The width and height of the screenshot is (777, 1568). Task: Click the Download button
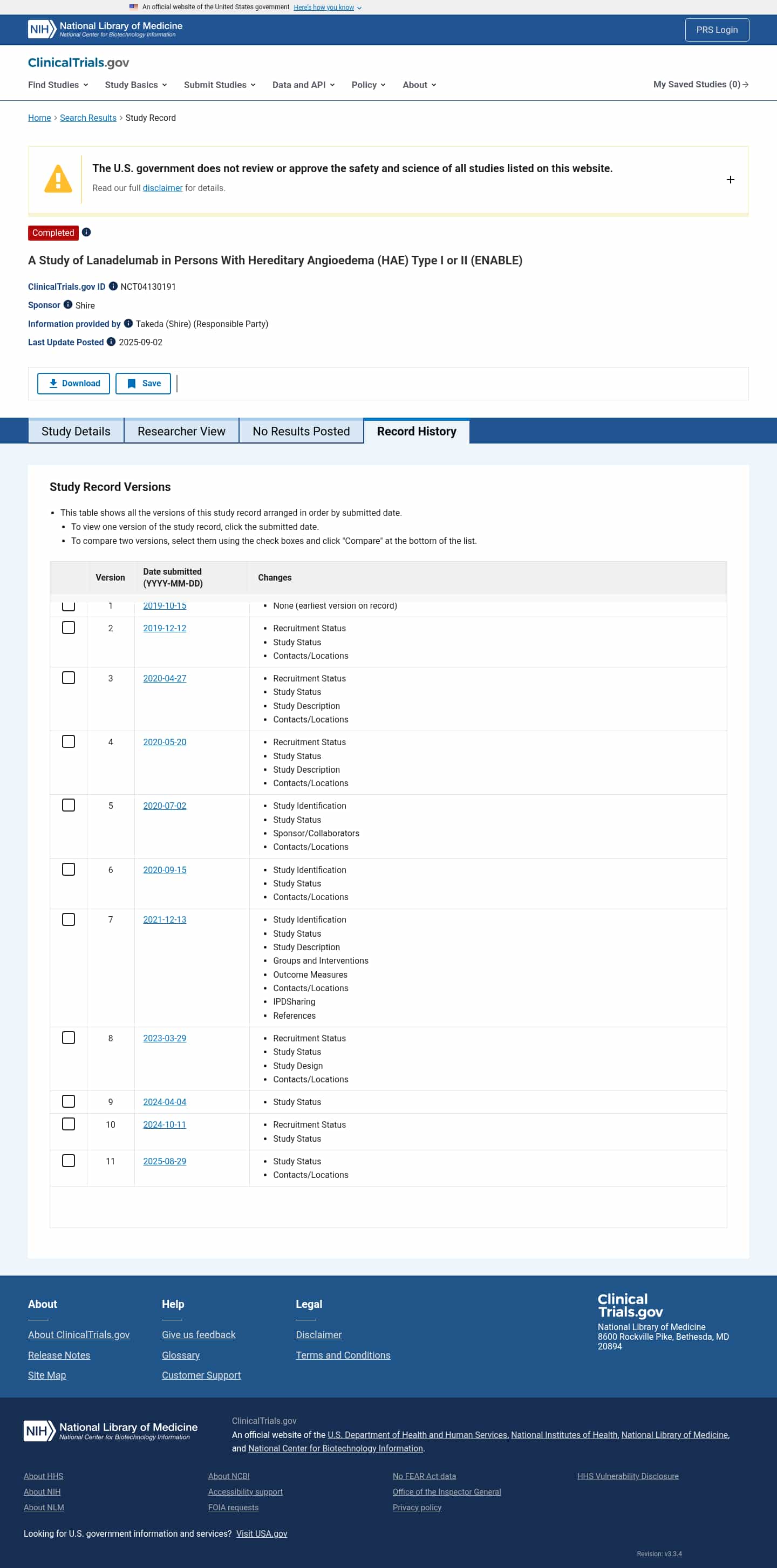(74, 384)
